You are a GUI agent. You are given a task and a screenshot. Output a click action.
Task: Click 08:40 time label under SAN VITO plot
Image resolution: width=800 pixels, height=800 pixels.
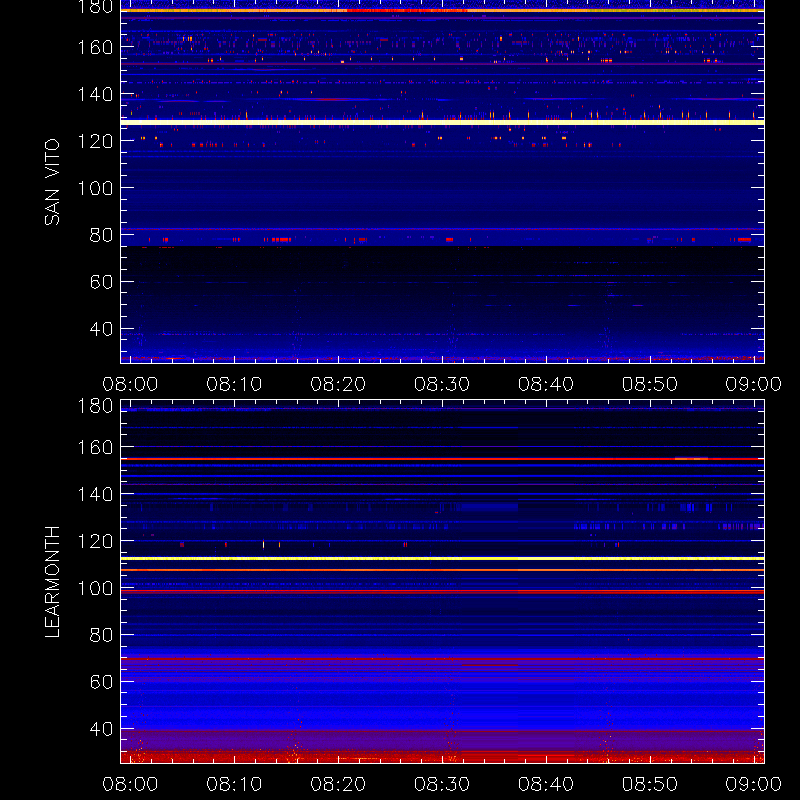[546, 384]
